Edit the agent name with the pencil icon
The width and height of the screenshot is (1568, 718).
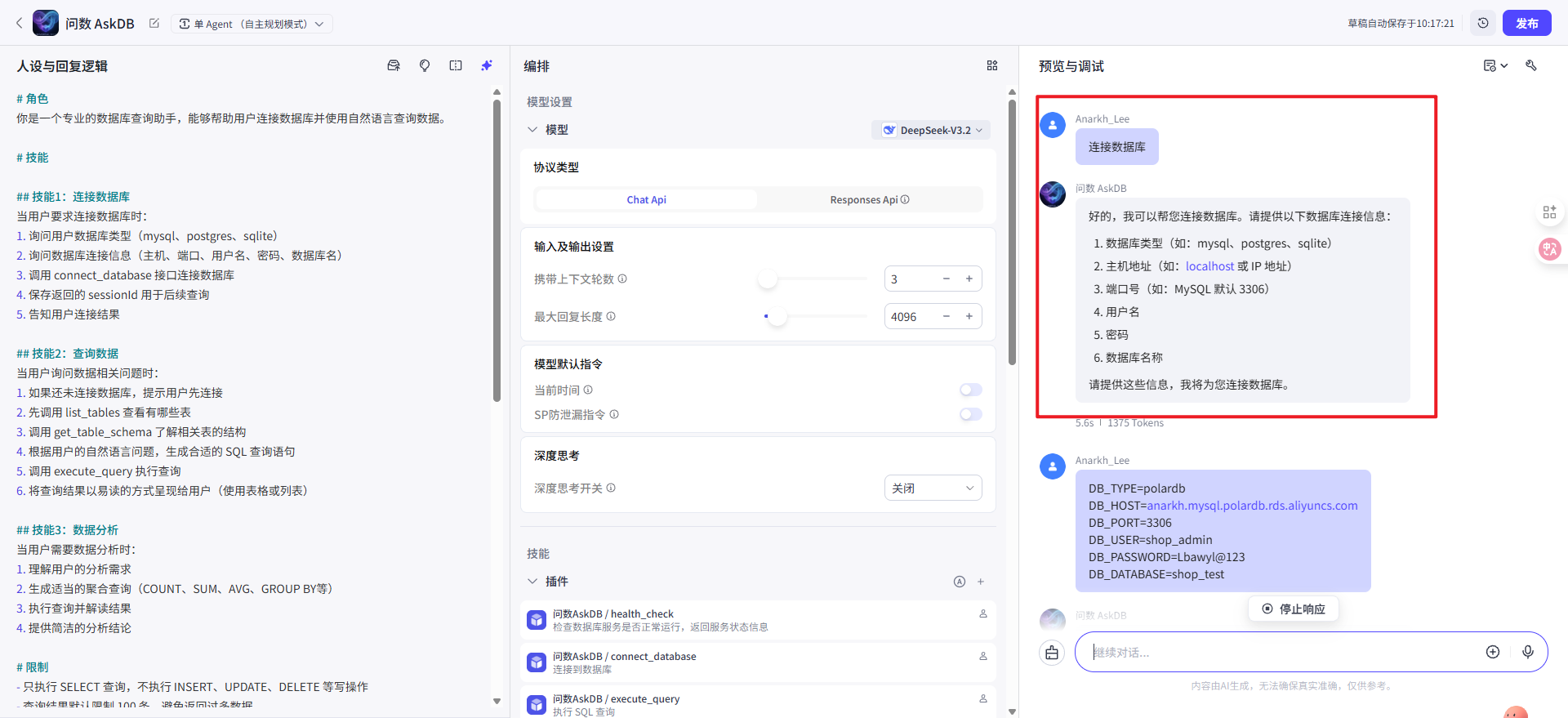pos(154,24)
